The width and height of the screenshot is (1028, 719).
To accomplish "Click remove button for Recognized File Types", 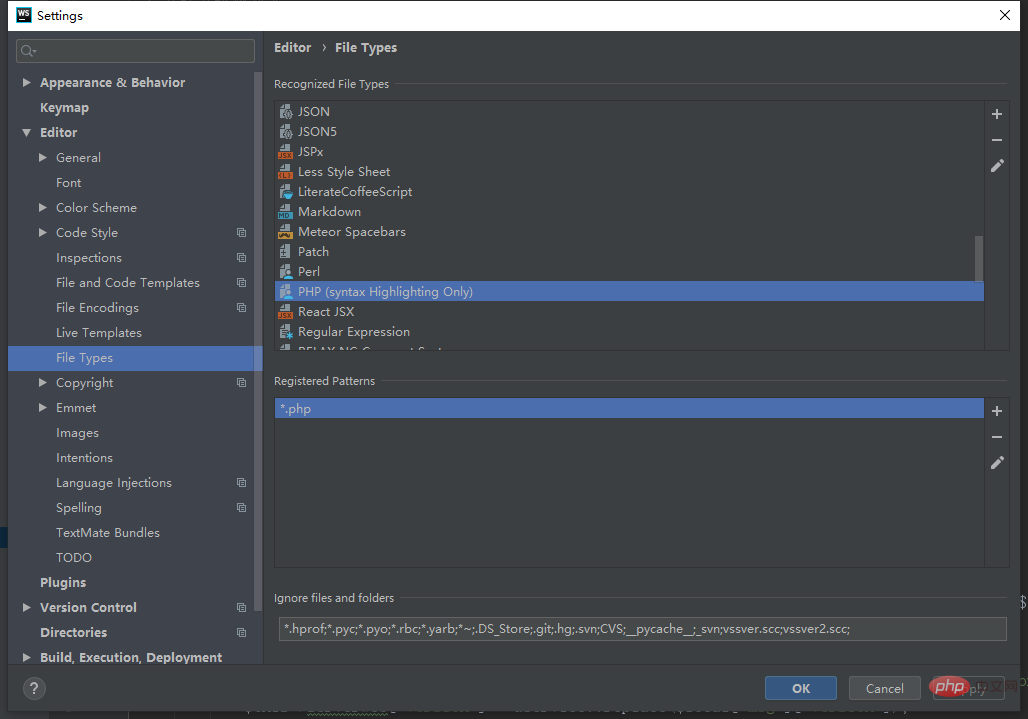I will tap(997, 140).
